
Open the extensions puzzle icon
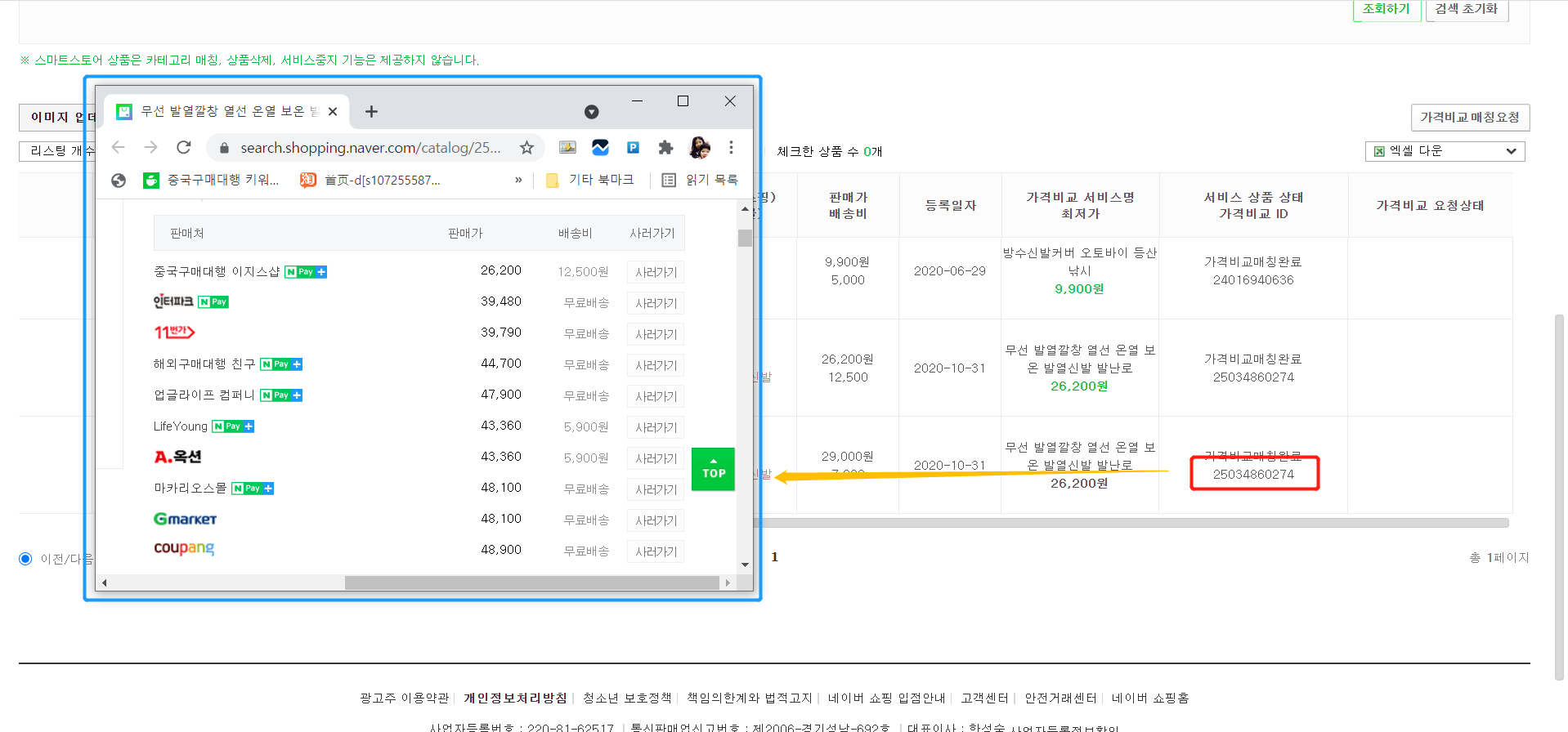point(665,148)
